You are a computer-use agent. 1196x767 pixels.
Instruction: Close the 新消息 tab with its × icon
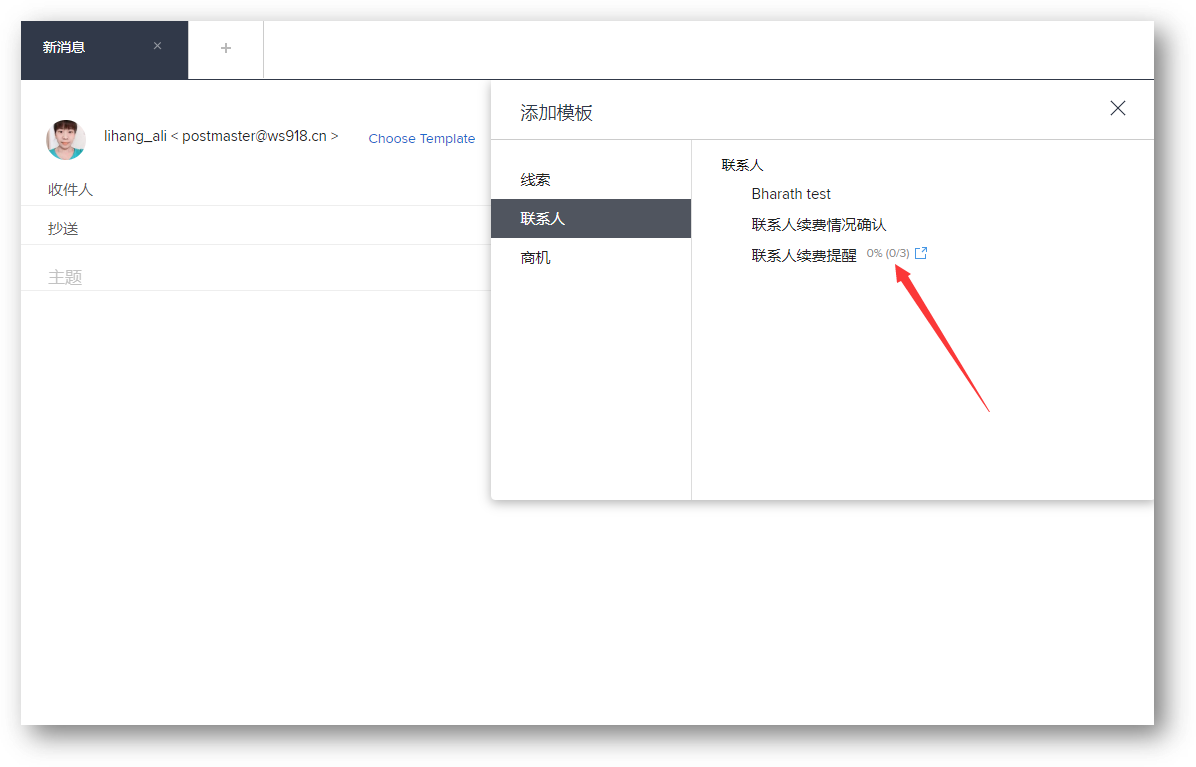[157, 46]
